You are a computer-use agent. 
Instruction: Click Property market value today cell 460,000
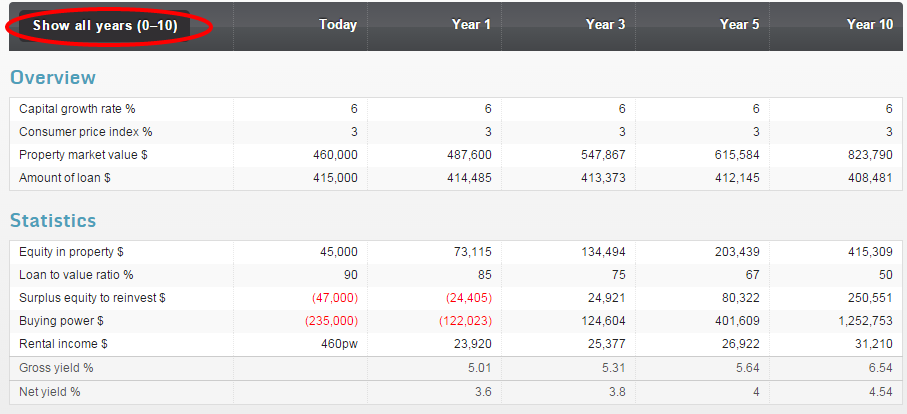pos(335,155)
